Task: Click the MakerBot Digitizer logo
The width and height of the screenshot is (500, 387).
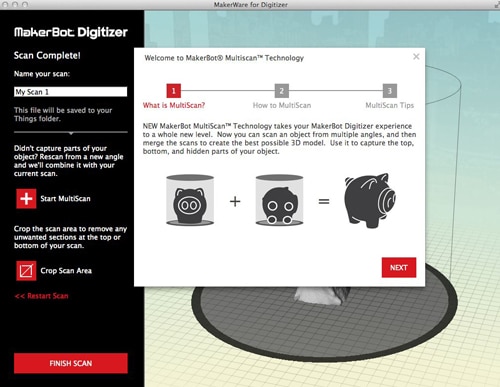Action: coord(71,32)
